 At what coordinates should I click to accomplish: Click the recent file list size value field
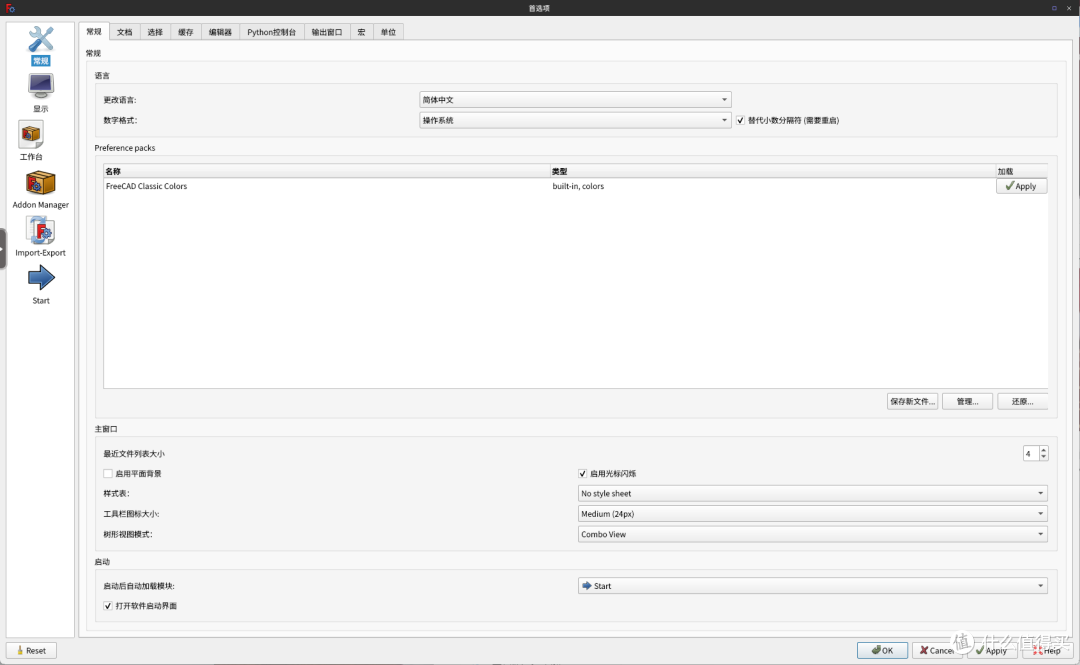1031,453
